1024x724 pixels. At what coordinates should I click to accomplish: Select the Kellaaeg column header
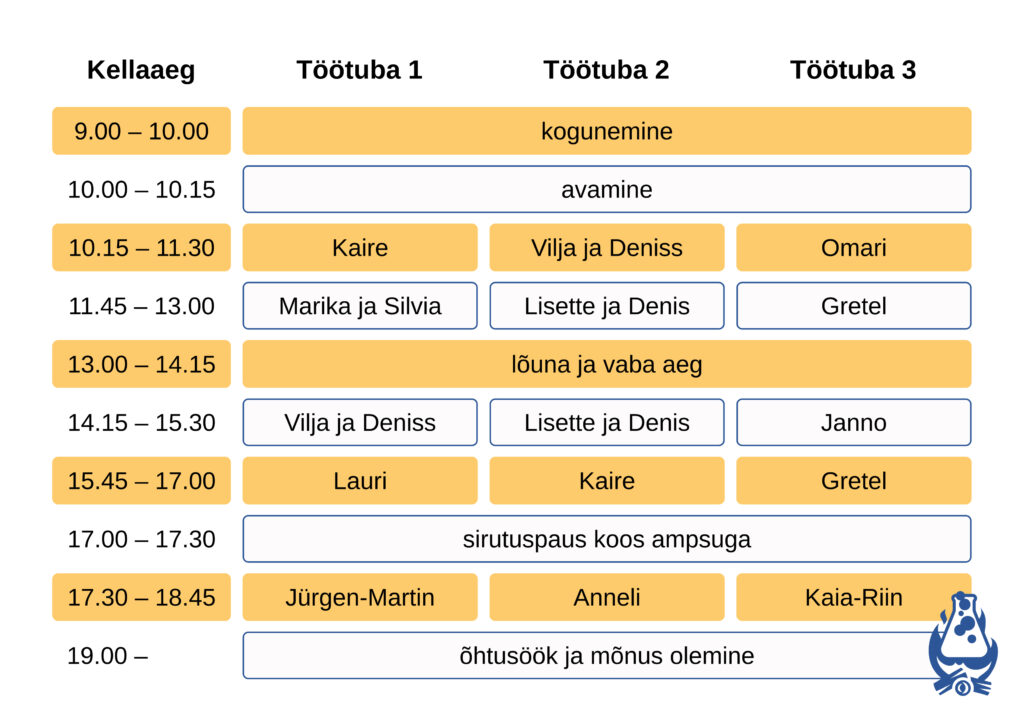click(x=141, y=70)
